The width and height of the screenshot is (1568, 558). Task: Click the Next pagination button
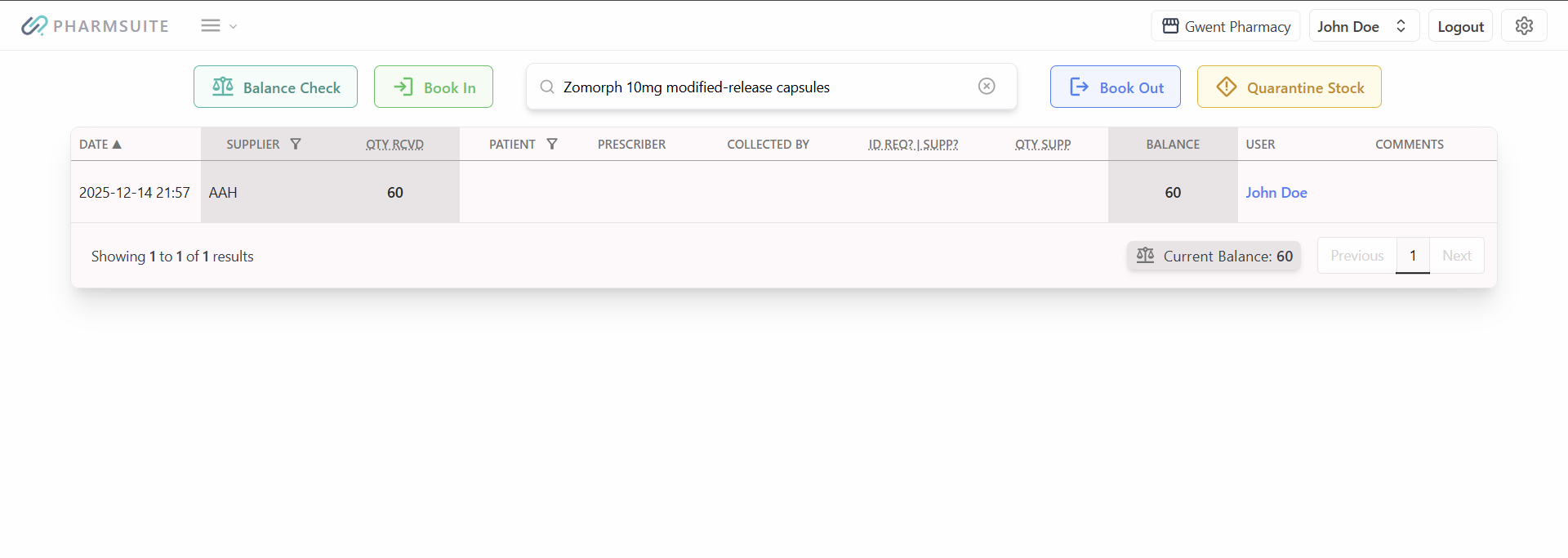click(1456, 257)
